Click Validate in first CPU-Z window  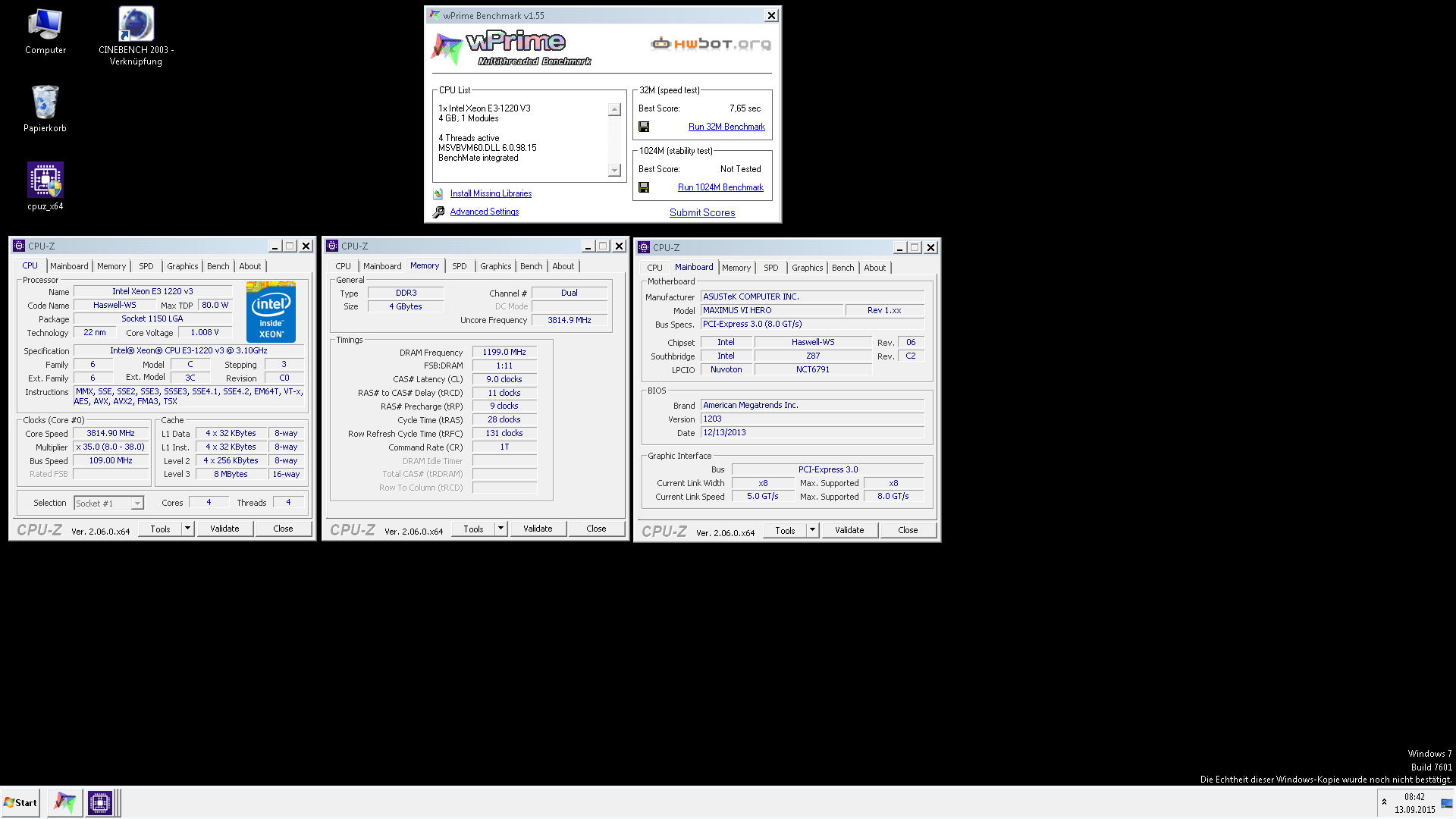(x=224, y=529)
